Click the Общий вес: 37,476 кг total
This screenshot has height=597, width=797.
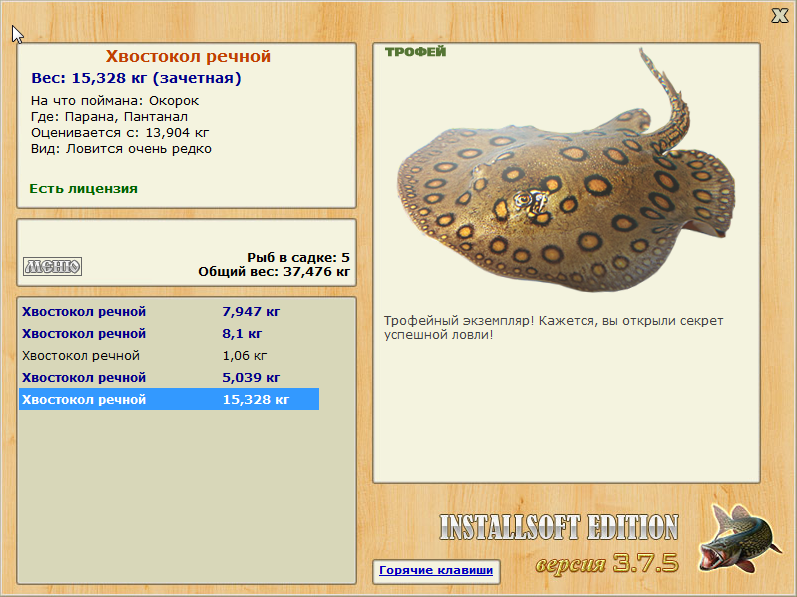pos(274,272)
